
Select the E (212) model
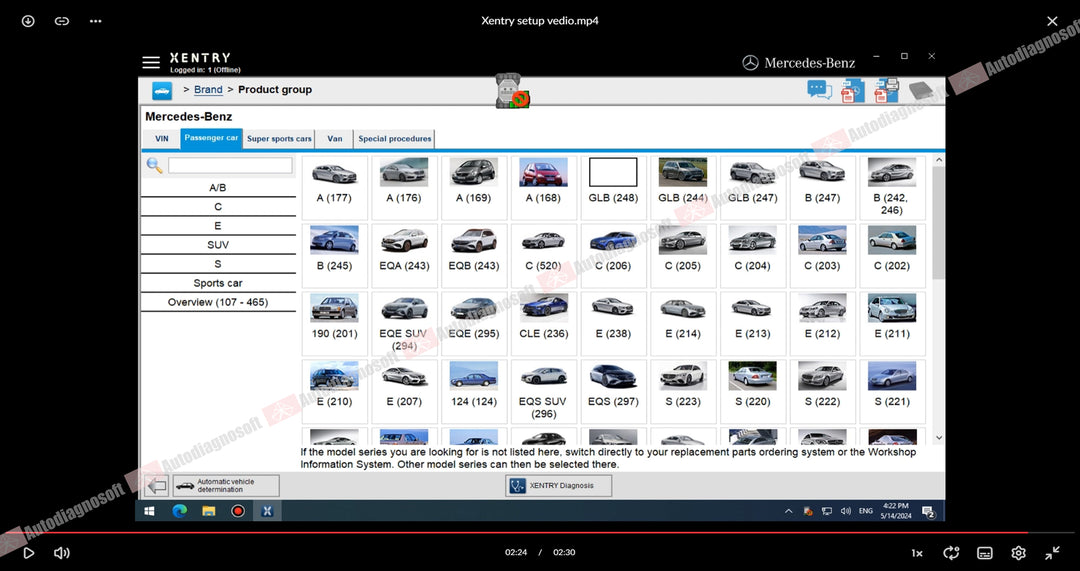(822, 324)
